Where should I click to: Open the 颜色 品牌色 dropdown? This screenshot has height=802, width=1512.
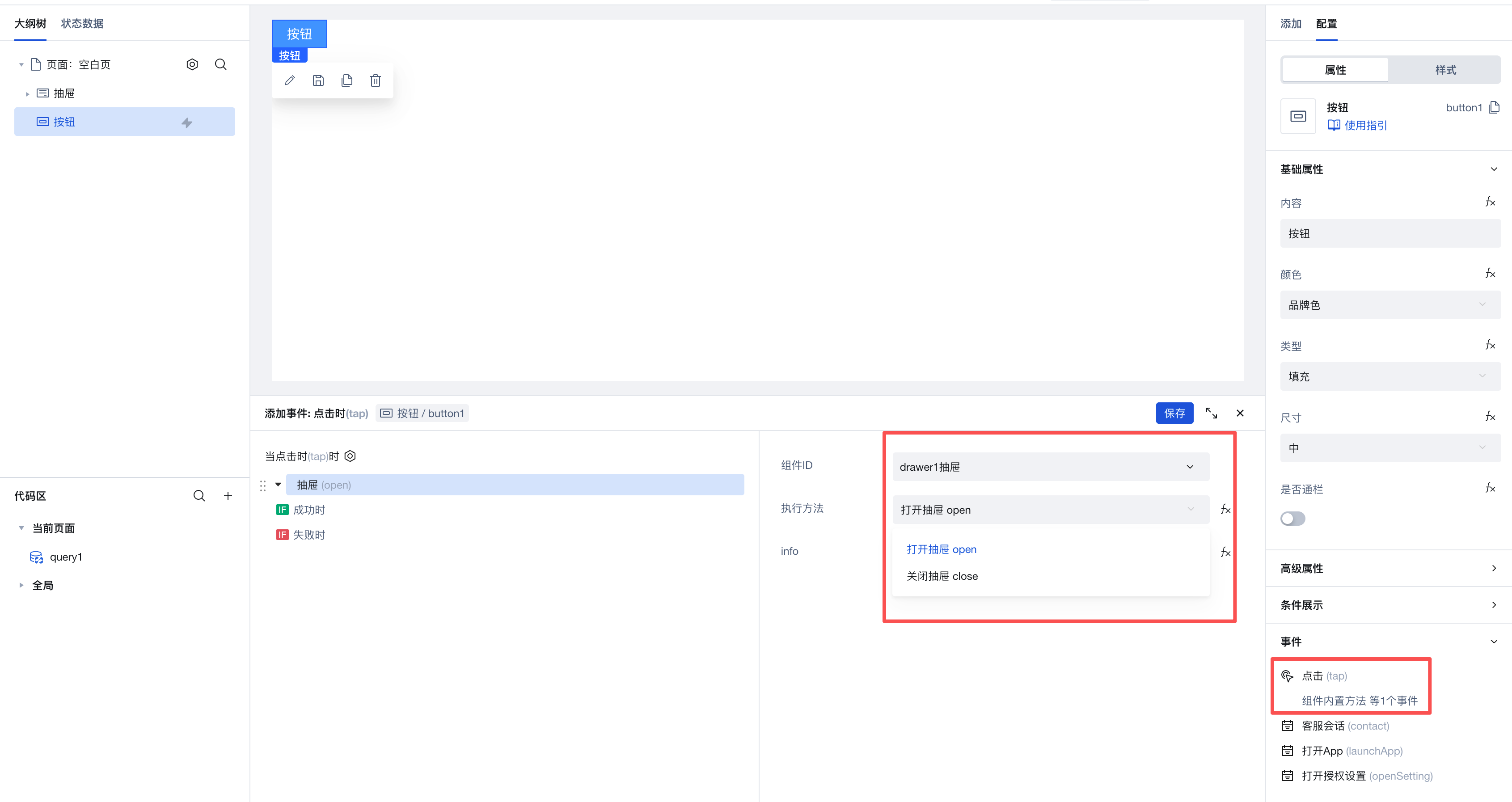click(x=1390, y=305)
